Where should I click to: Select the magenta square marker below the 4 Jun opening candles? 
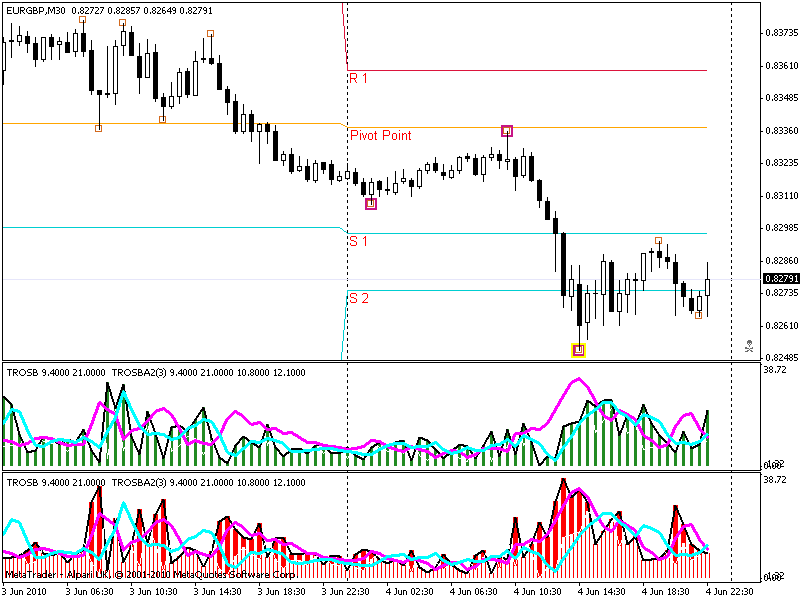[x=371, y=204]
